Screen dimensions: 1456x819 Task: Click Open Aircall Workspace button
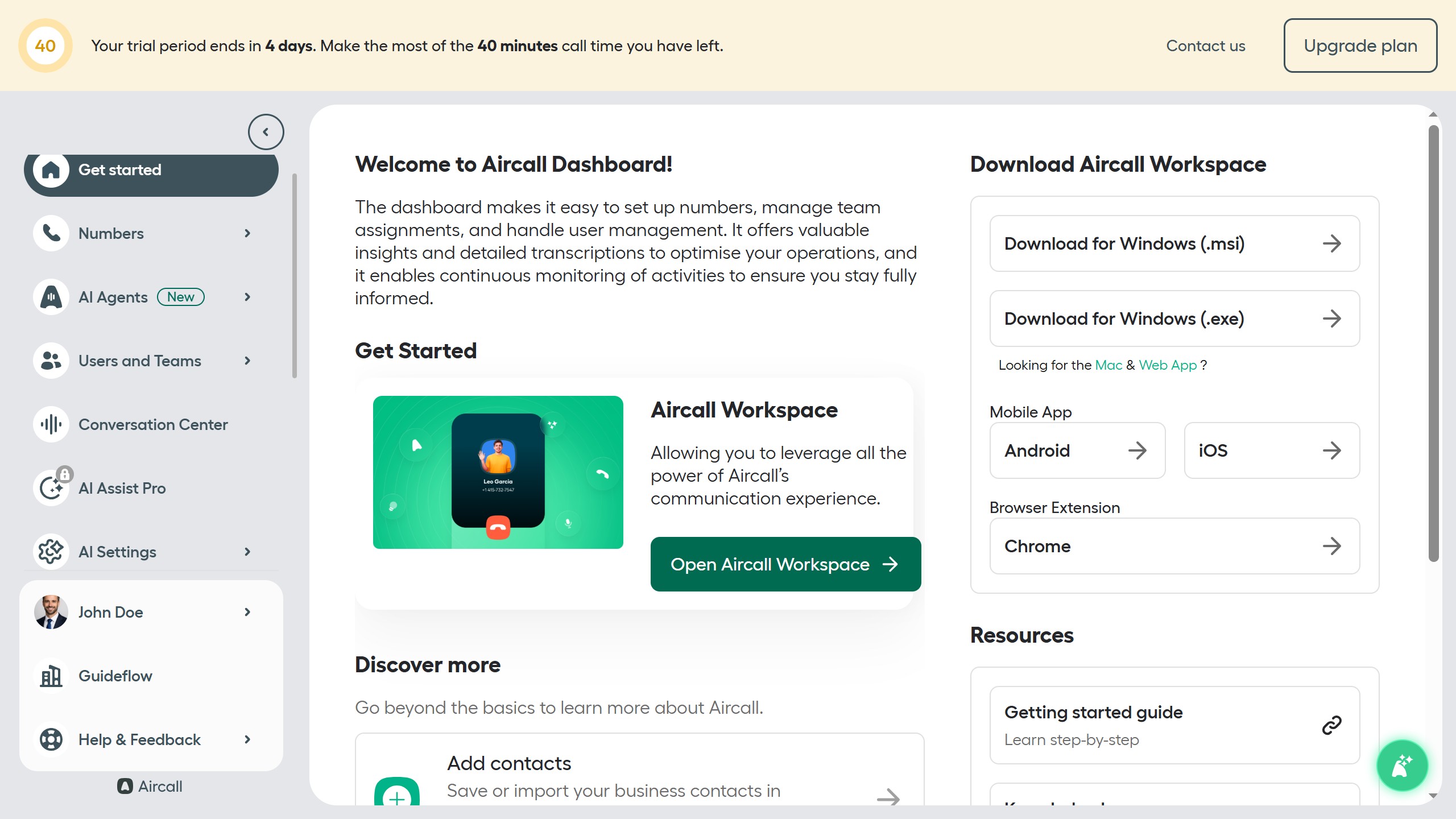click(785, 564)
